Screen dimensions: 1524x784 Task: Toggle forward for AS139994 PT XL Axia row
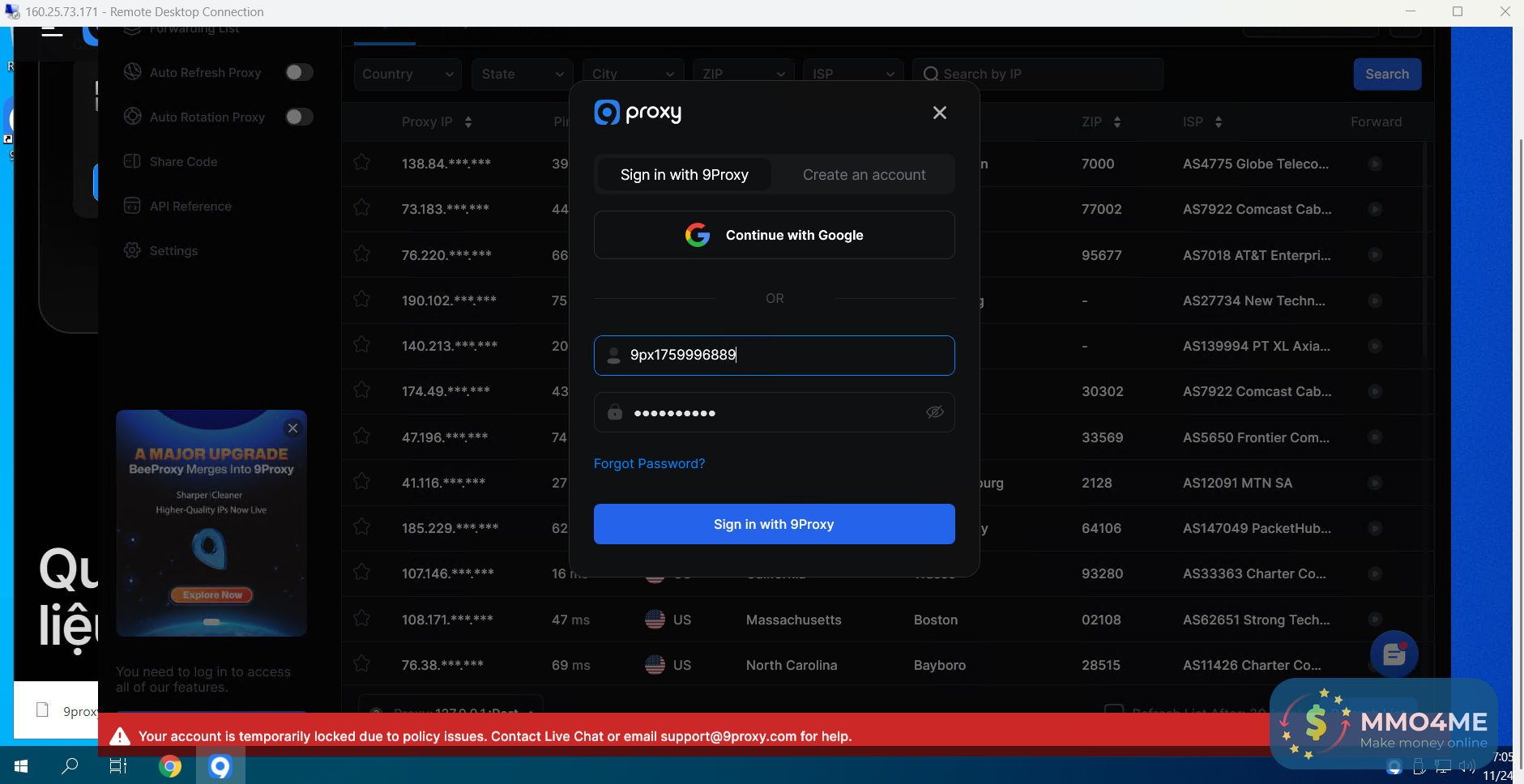pyautogui.click(x=1375, y=346)
